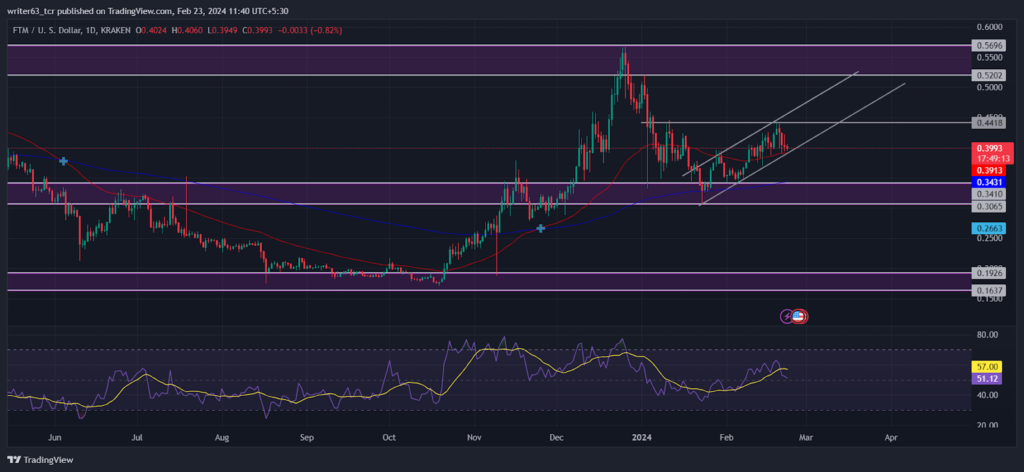The width and height of the screenshot is (1024, 472).
Task: Click the high value H0.4060
Action: pyautogui.click(x=188, y=30)
